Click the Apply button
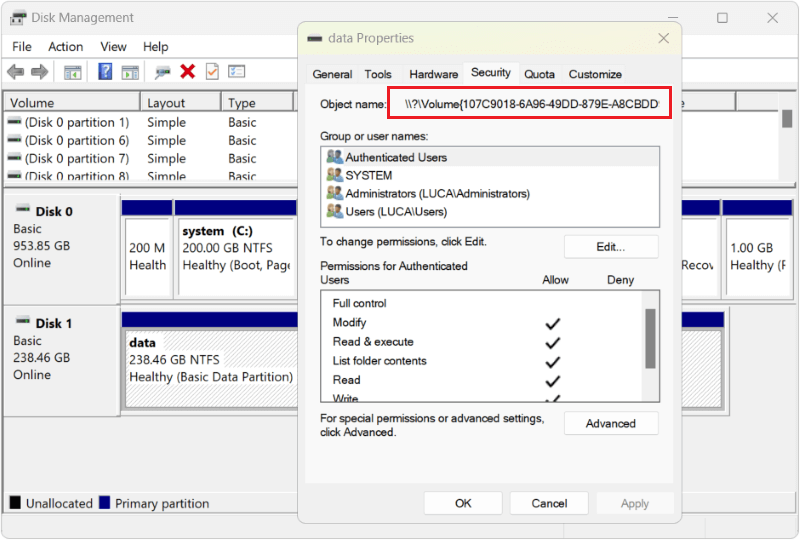The image size is (800, 540). click(x=635, y=503)
